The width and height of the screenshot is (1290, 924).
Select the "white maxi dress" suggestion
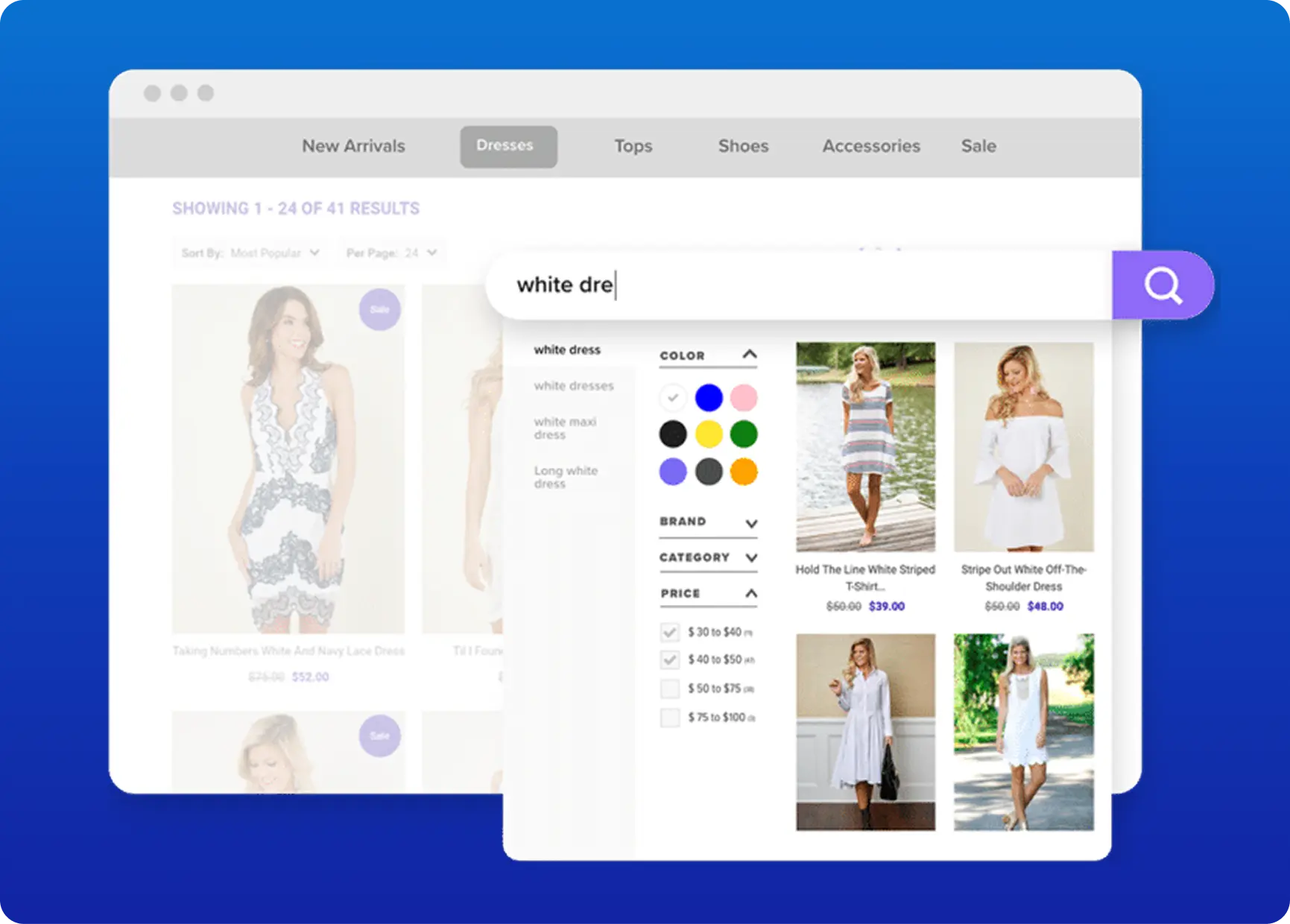coord(565,428)
